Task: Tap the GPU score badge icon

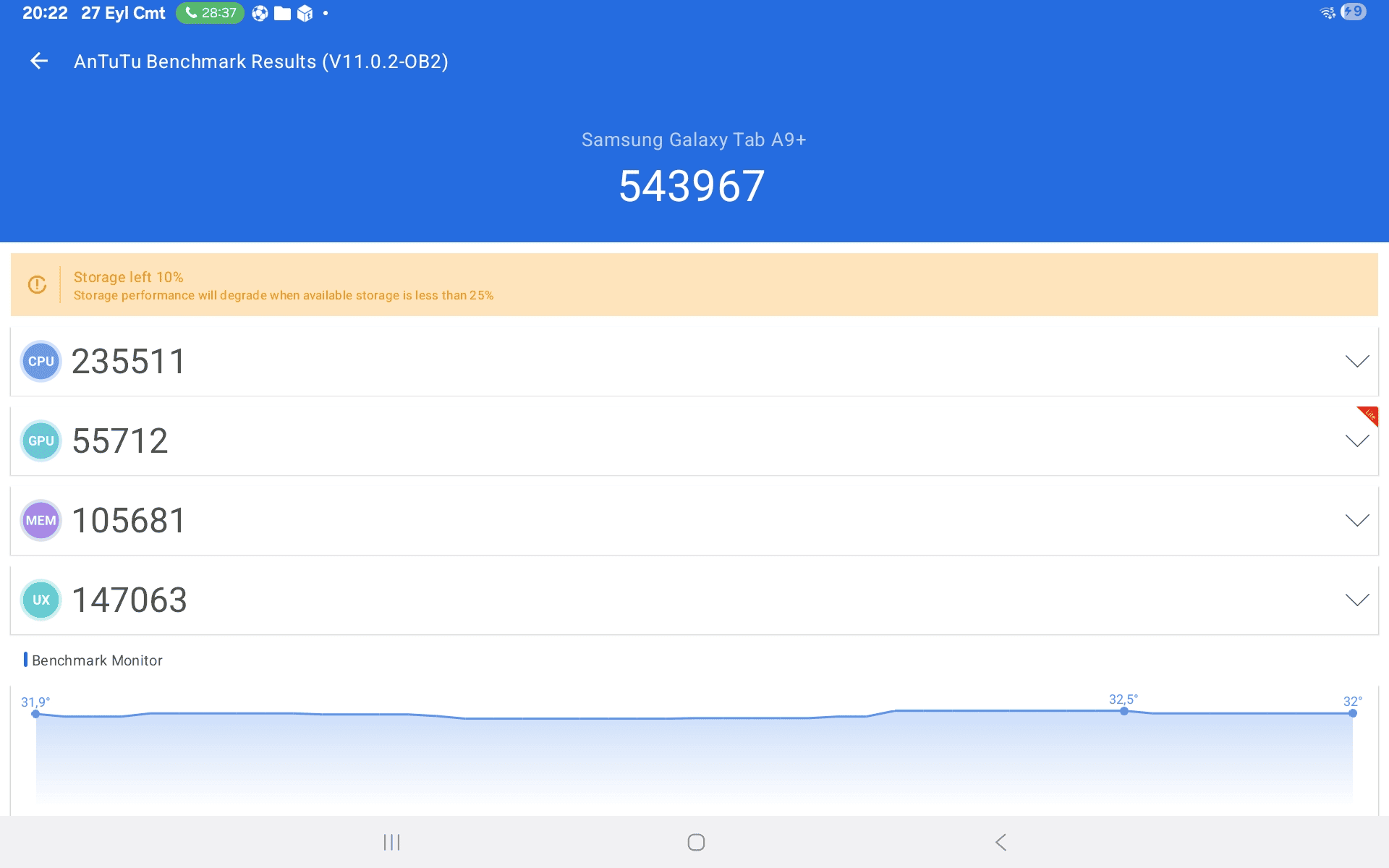Action: click(41, 441)
